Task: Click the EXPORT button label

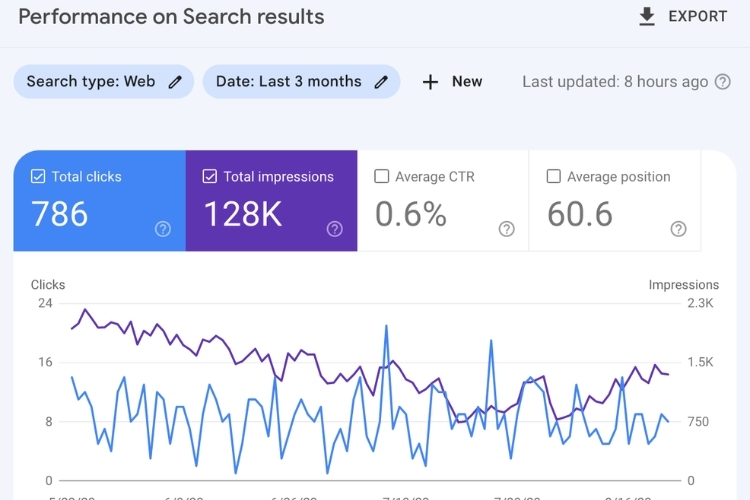Action: pos(697,17)
